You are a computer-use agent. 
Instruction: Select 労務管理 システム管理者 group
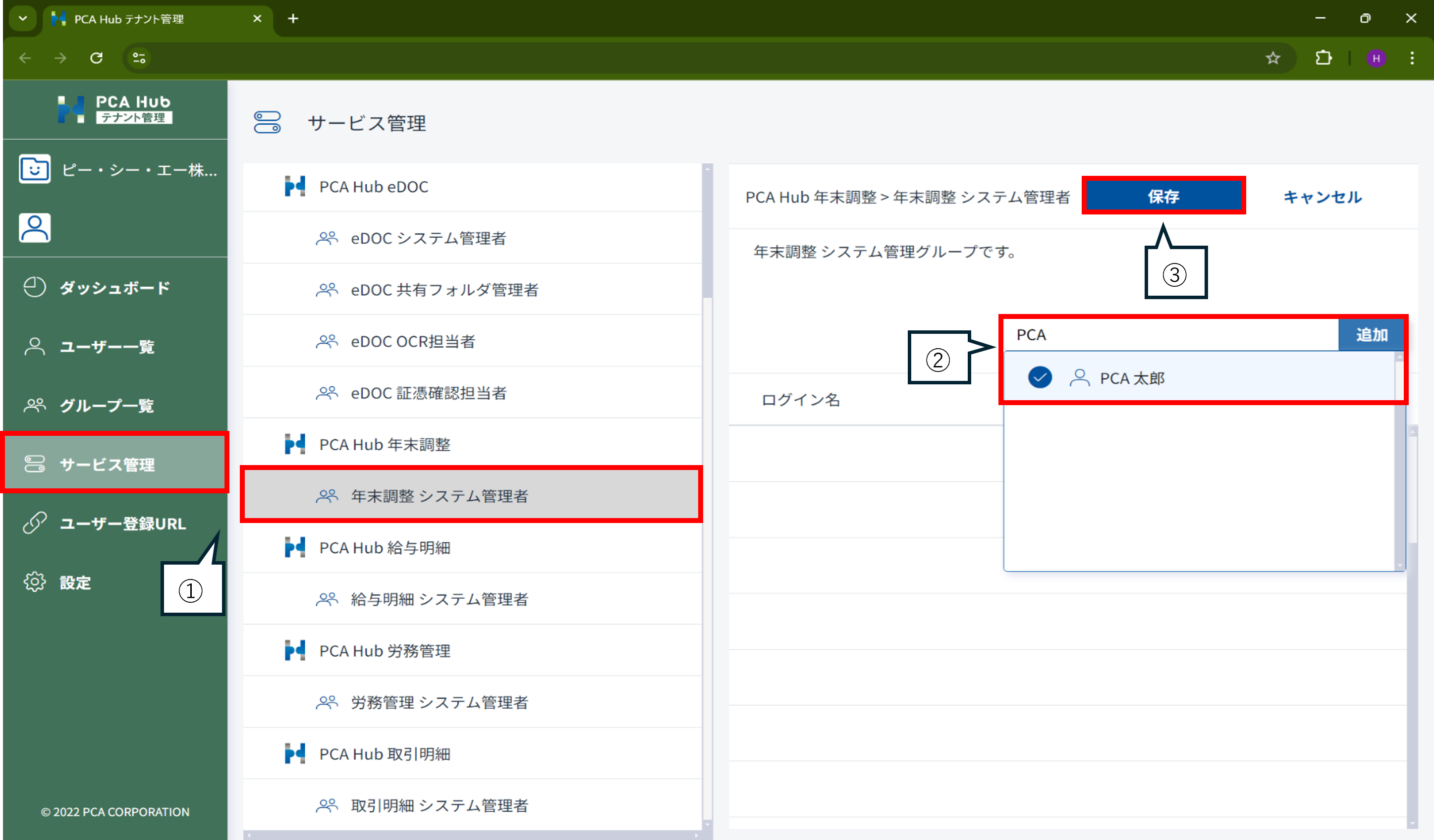tap(472, 702)
